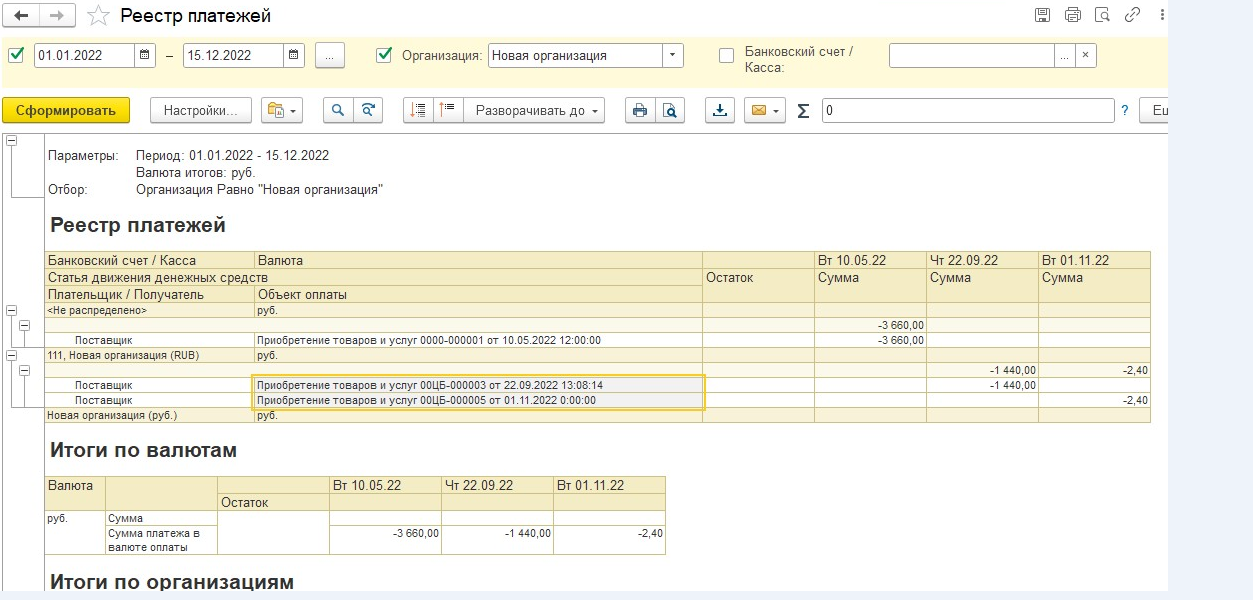Screen dimensions: 1253x600
Task: Open print preview icon in toolbar
Action: (669, 111)
